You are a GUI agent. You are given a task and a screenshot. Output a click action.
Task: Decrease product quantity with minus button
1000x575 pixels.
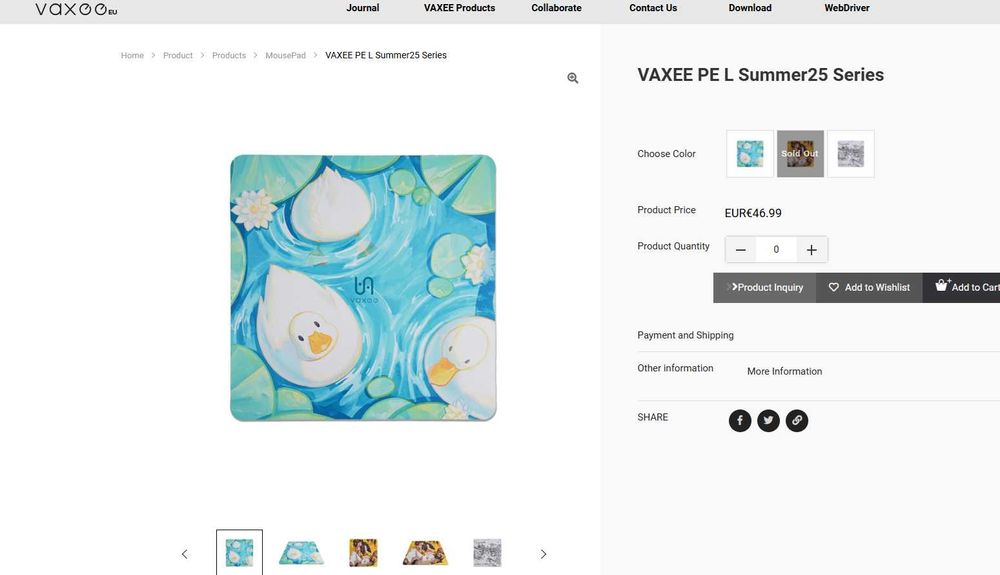click(740, 250)
